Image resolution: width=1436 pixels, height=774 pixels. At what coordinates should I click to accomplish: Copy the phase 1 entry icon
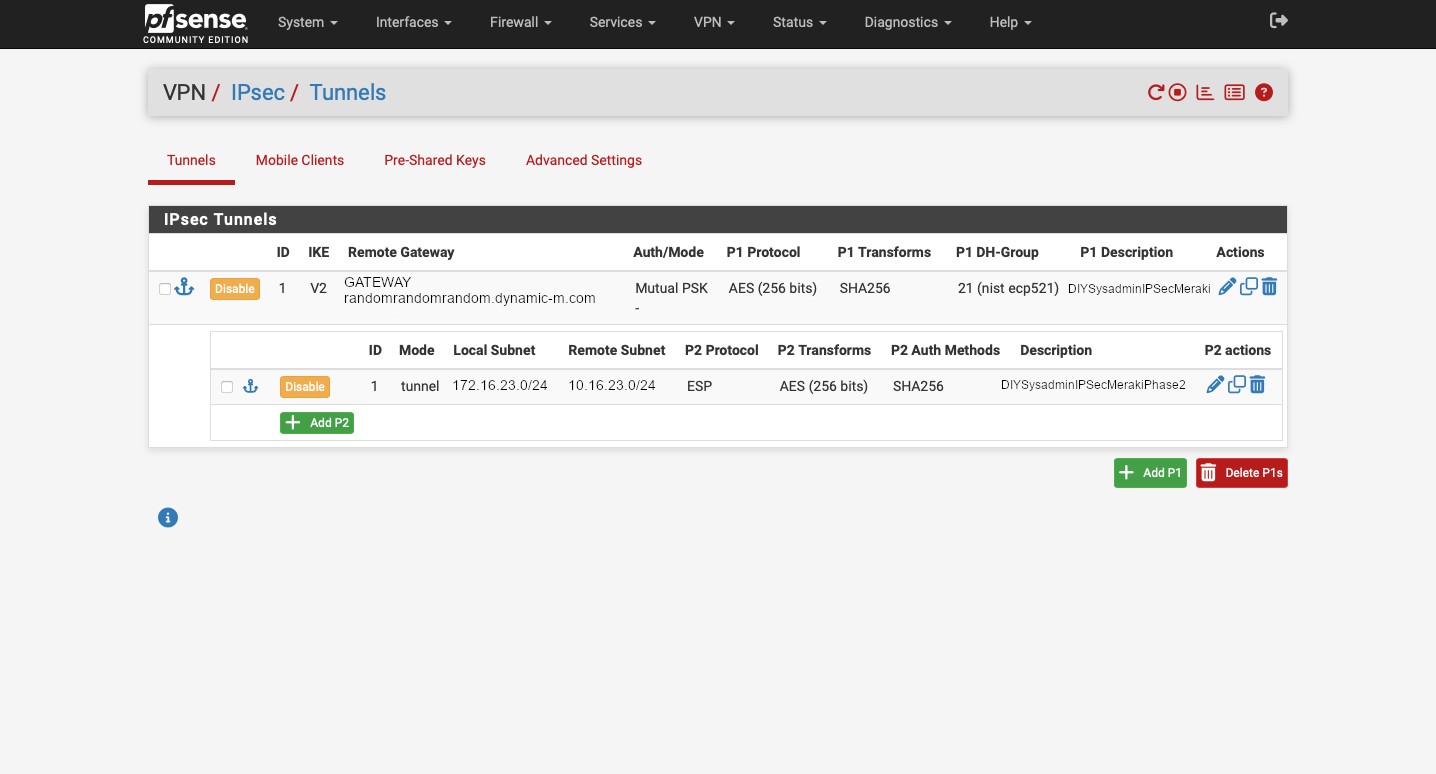(x=1248, y=287)
